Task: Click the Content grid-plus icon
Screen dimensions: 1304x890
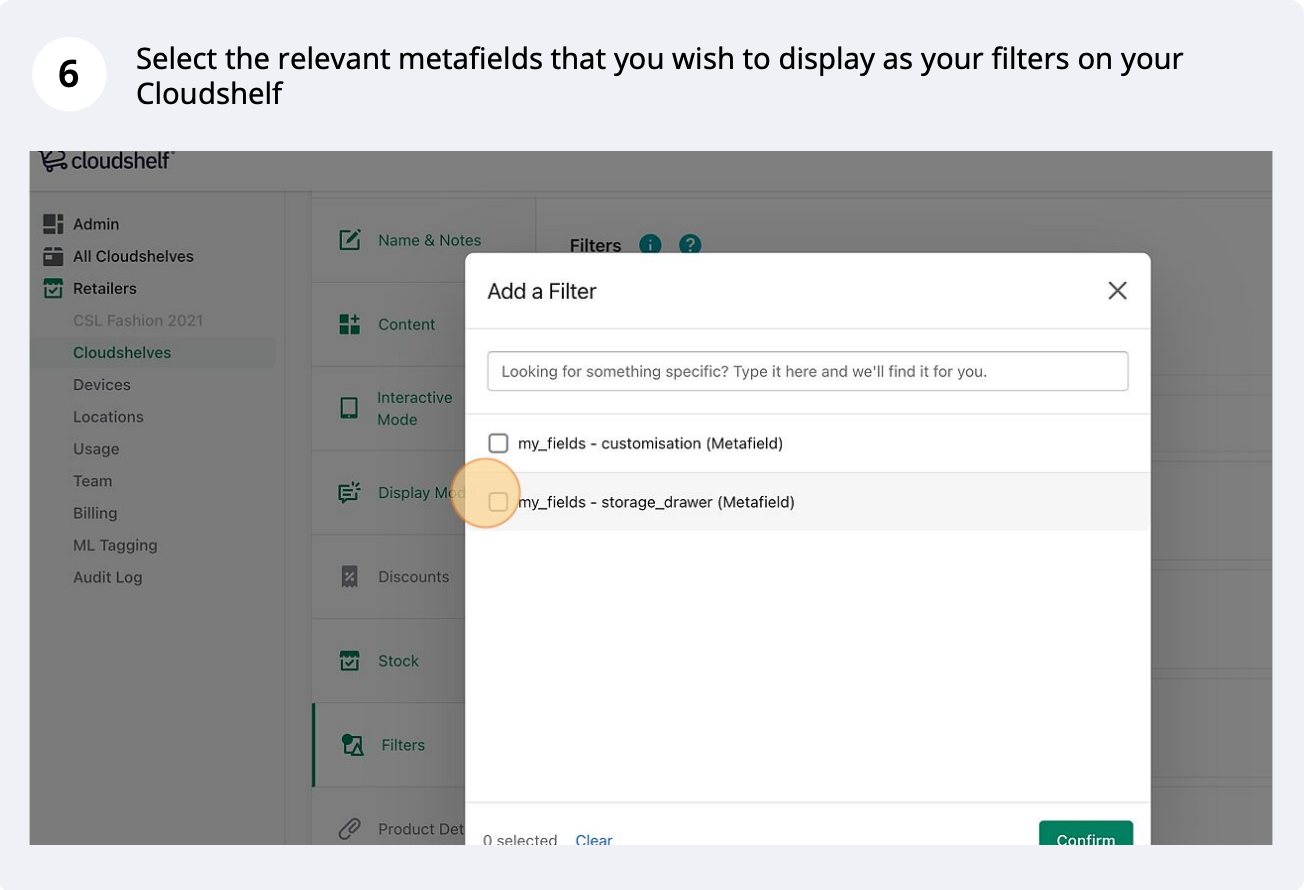Action: point(349,324)
